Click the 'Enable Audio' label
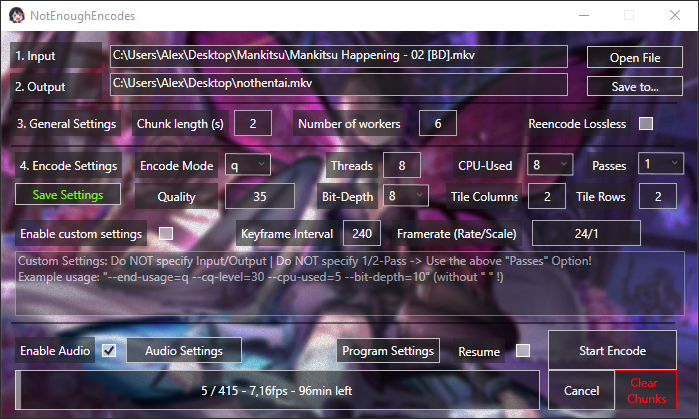Screen dimensions: 699x419 [x=55, y=350]
